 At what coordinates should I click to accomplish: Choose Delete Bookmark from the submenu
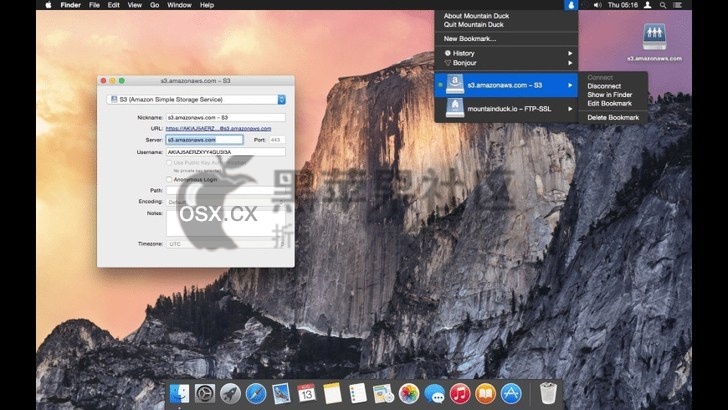pos(613,118)
